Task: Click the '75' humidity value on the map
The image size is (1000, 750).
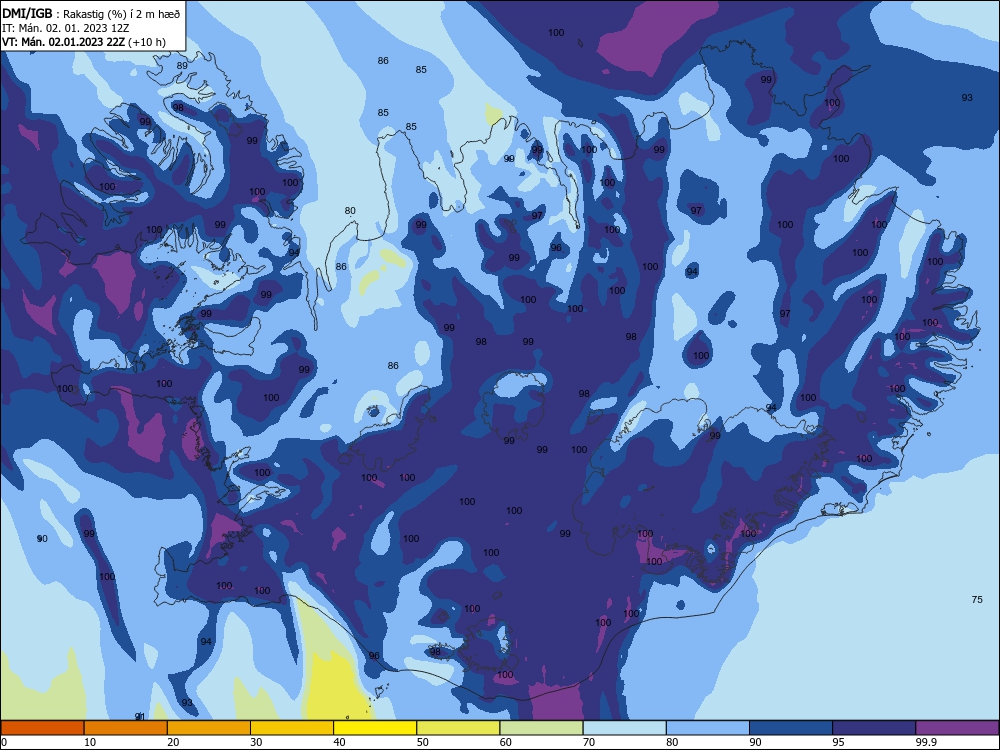Action: click(x=977, y=599)
